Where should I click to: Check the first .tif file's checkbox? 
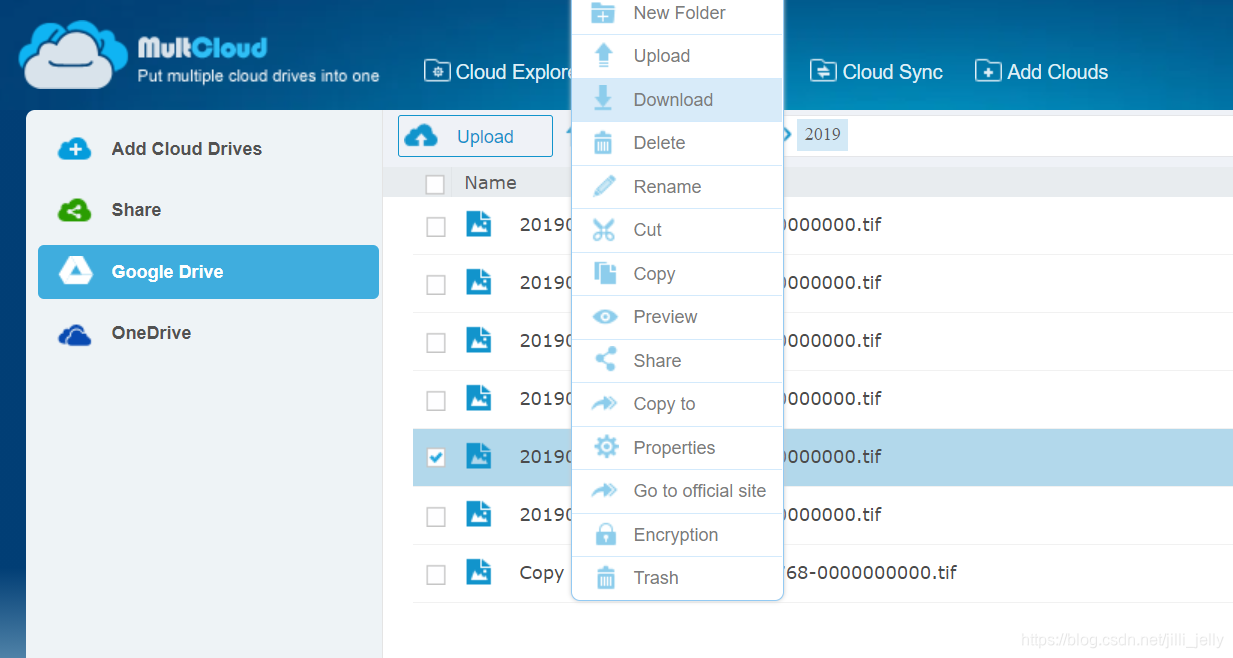tap(436, 227)
